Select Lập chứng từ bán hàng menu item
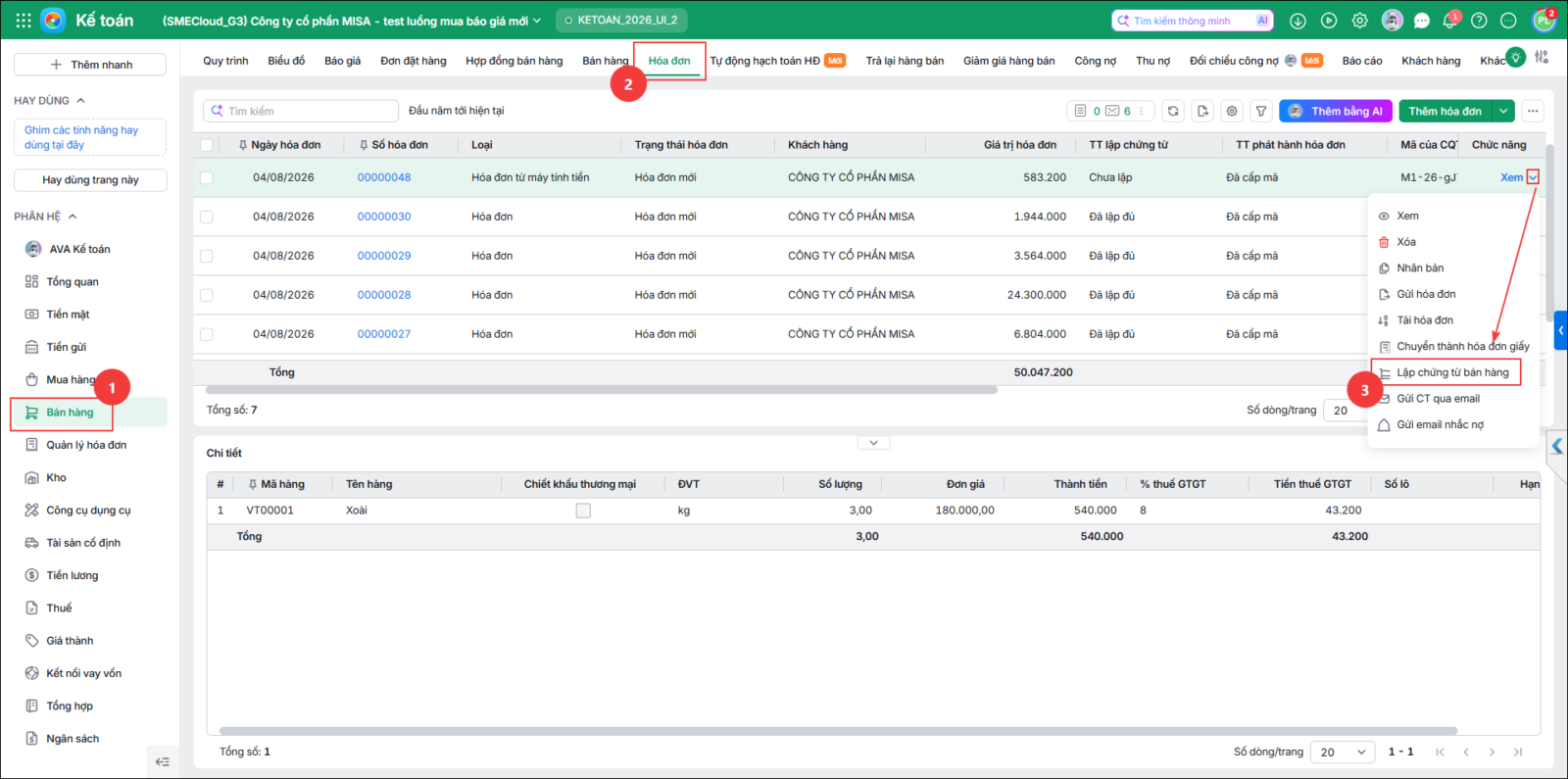Image resolution: width=1568 pixels, height=779 pixels. pos(1452,372)
